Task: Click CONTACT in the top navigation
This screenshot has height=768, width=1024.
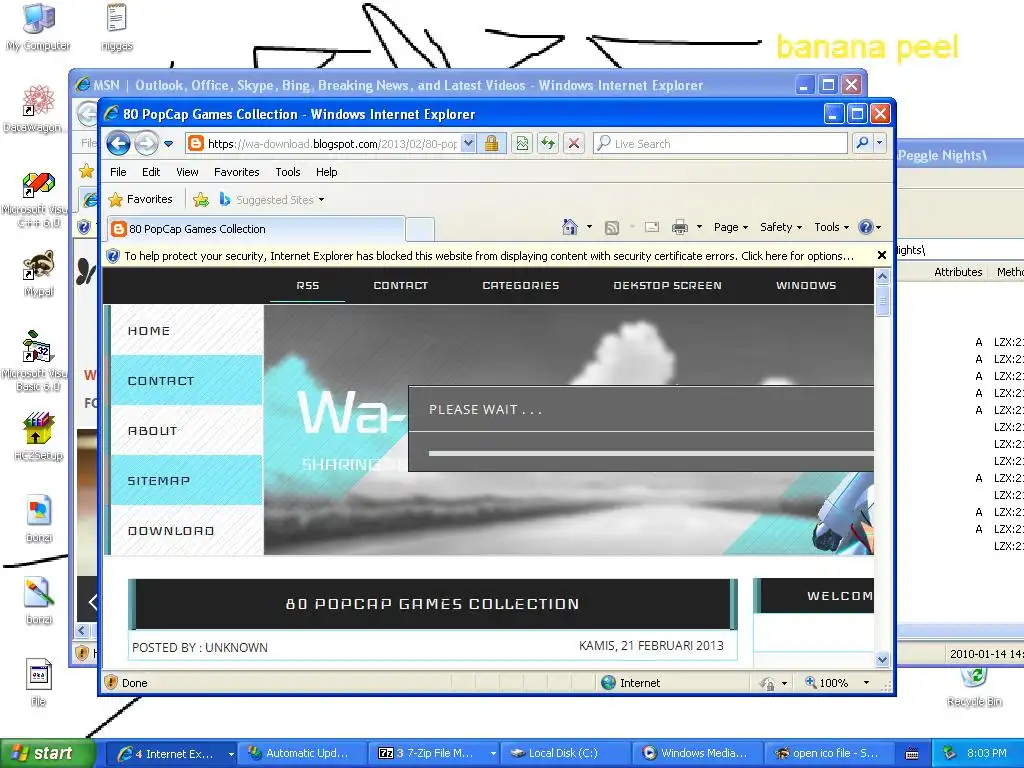Action: pos(400,285)
